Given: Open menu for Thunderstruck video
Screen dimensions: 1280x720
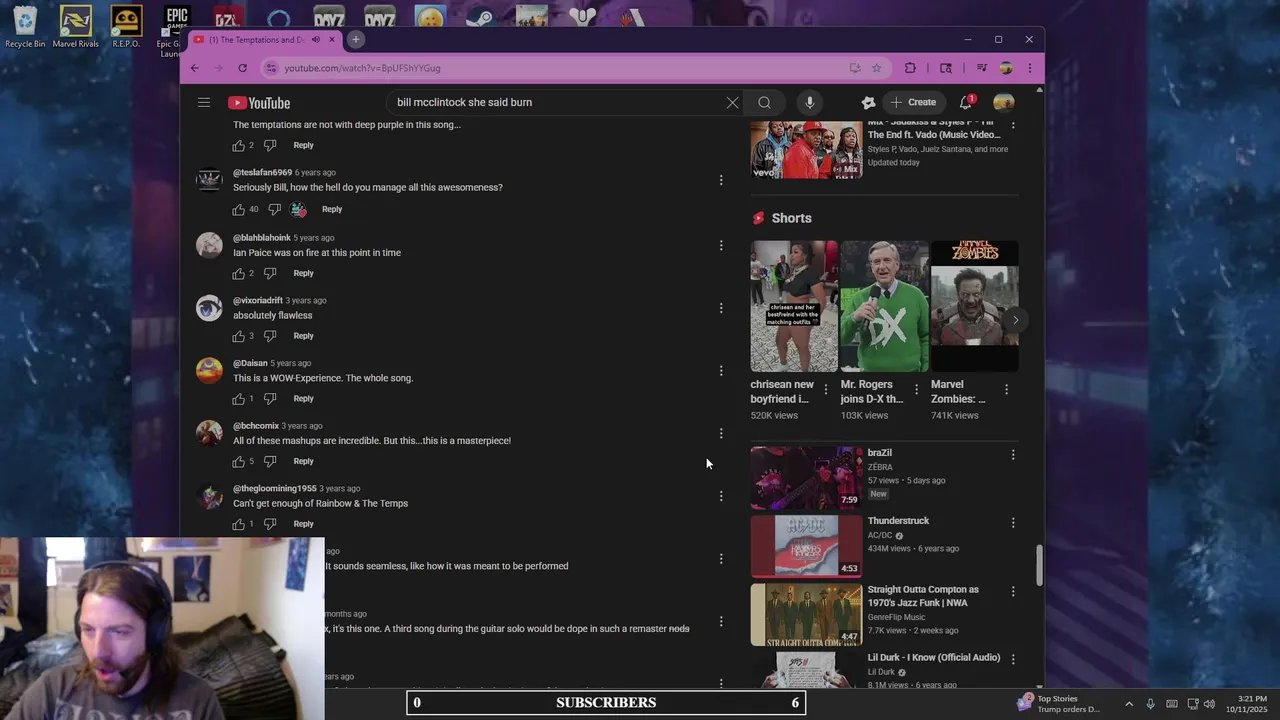Looking at the screenshot, I should point(1013,522).
